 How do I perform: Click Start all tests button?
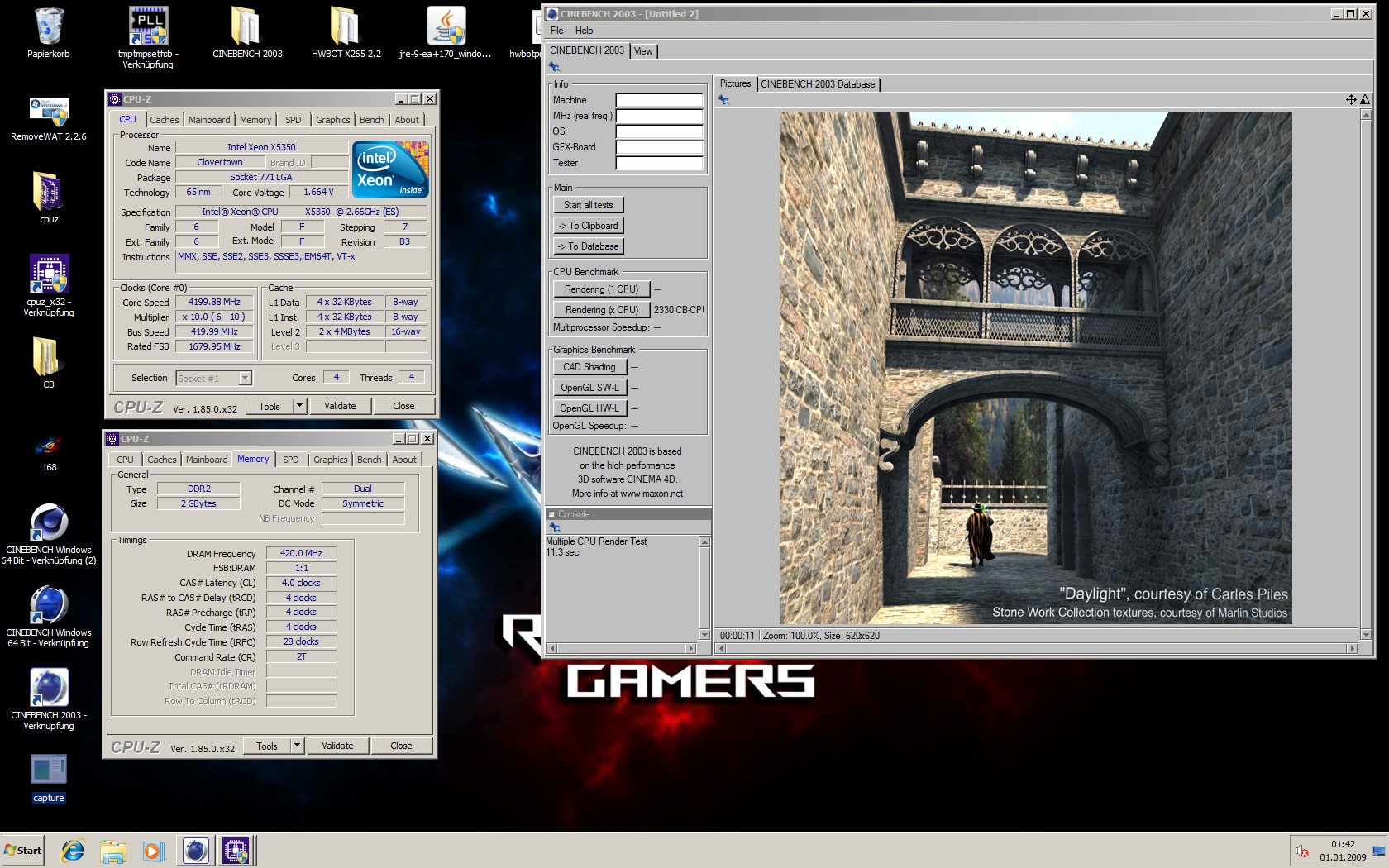(589, 205)
